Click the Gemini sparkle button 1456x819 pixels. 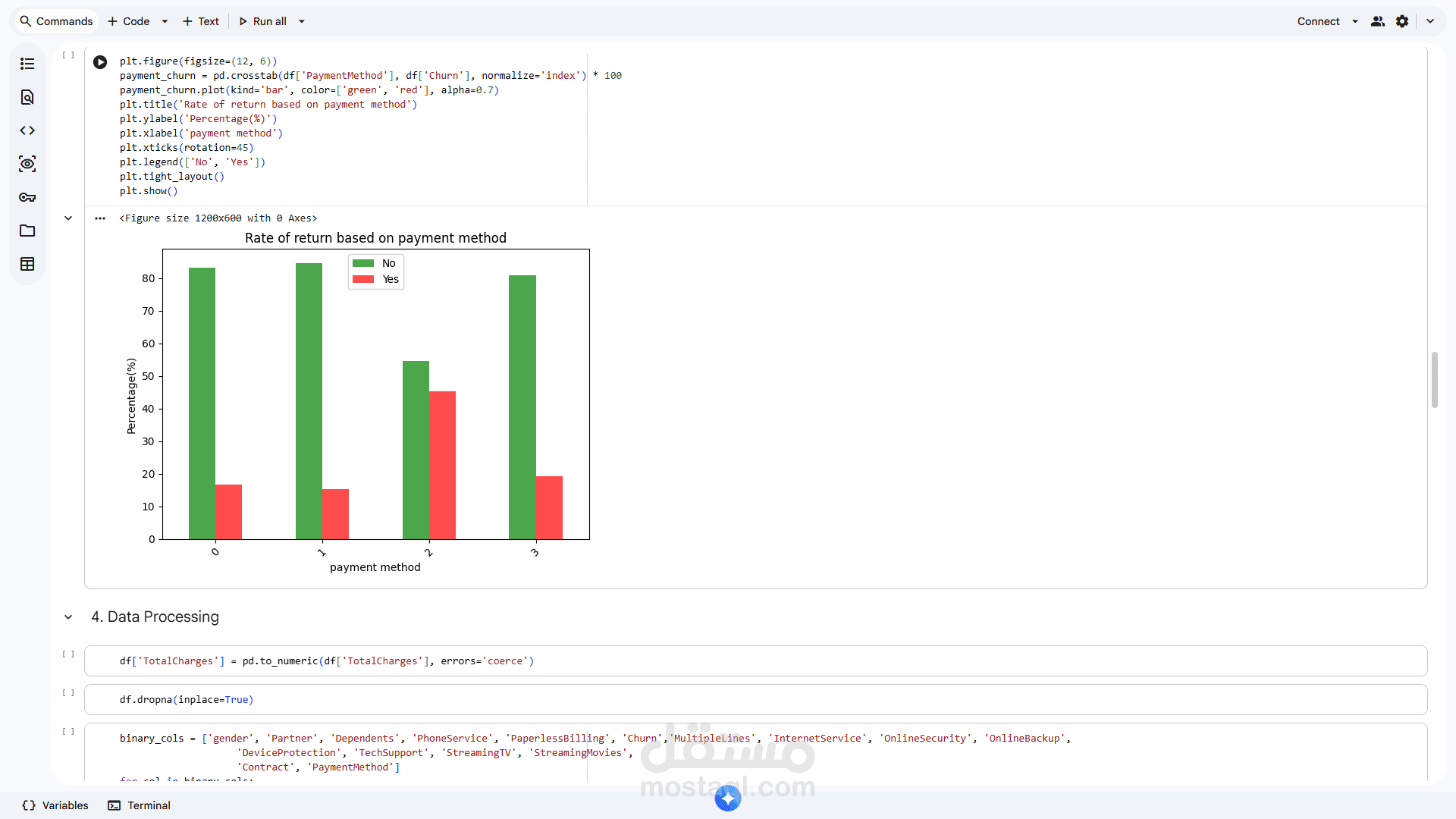pos(728,798)
